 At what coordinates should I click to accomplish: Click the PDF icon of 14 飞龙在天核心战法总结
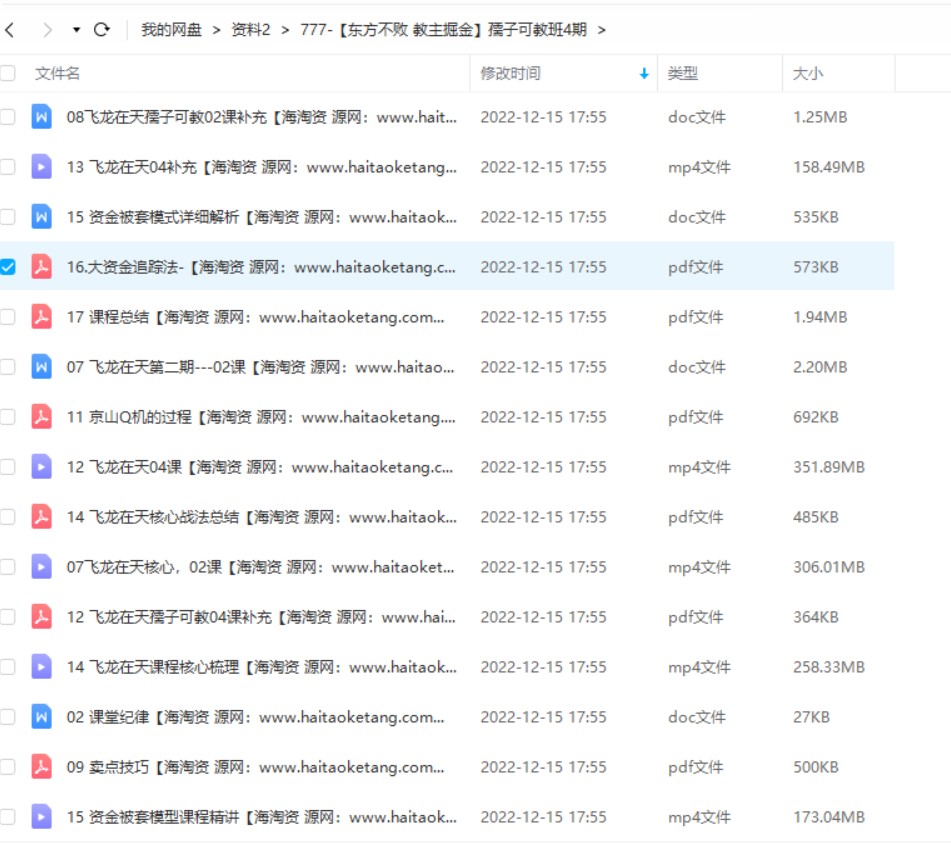[41, 517]
